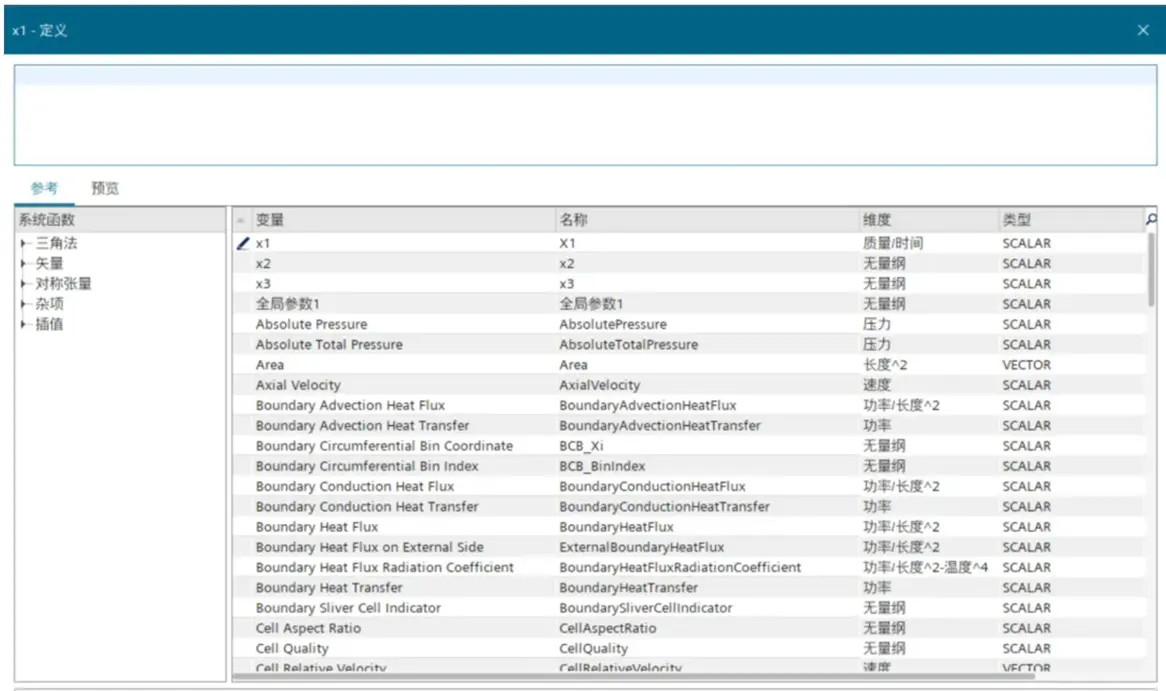The image size is (1166, 691).
Task: Select the 全局参数1 variable row
Action: click(x=689, y=303)
